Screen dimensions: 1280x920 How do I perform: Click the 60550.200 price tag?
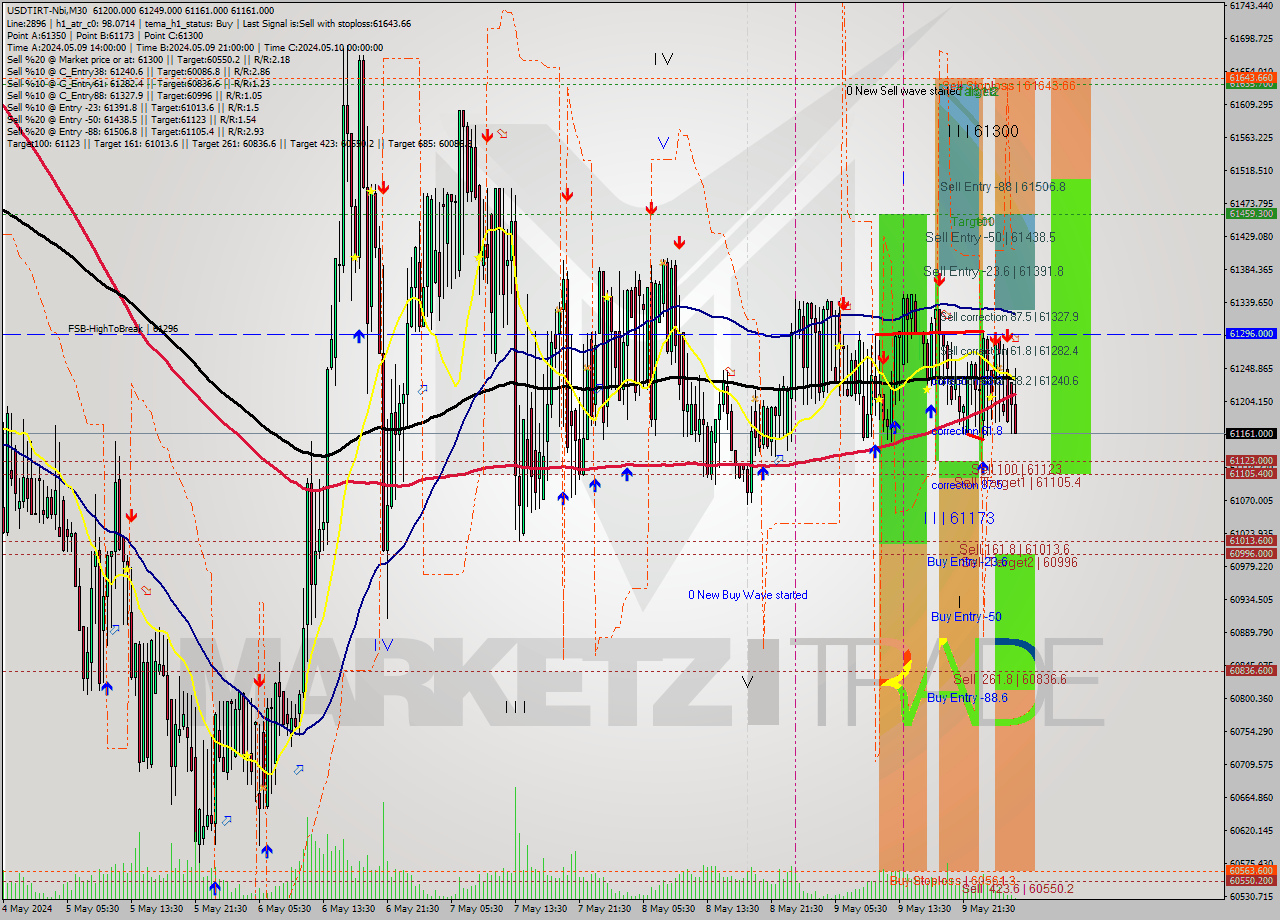point(1250,881)
